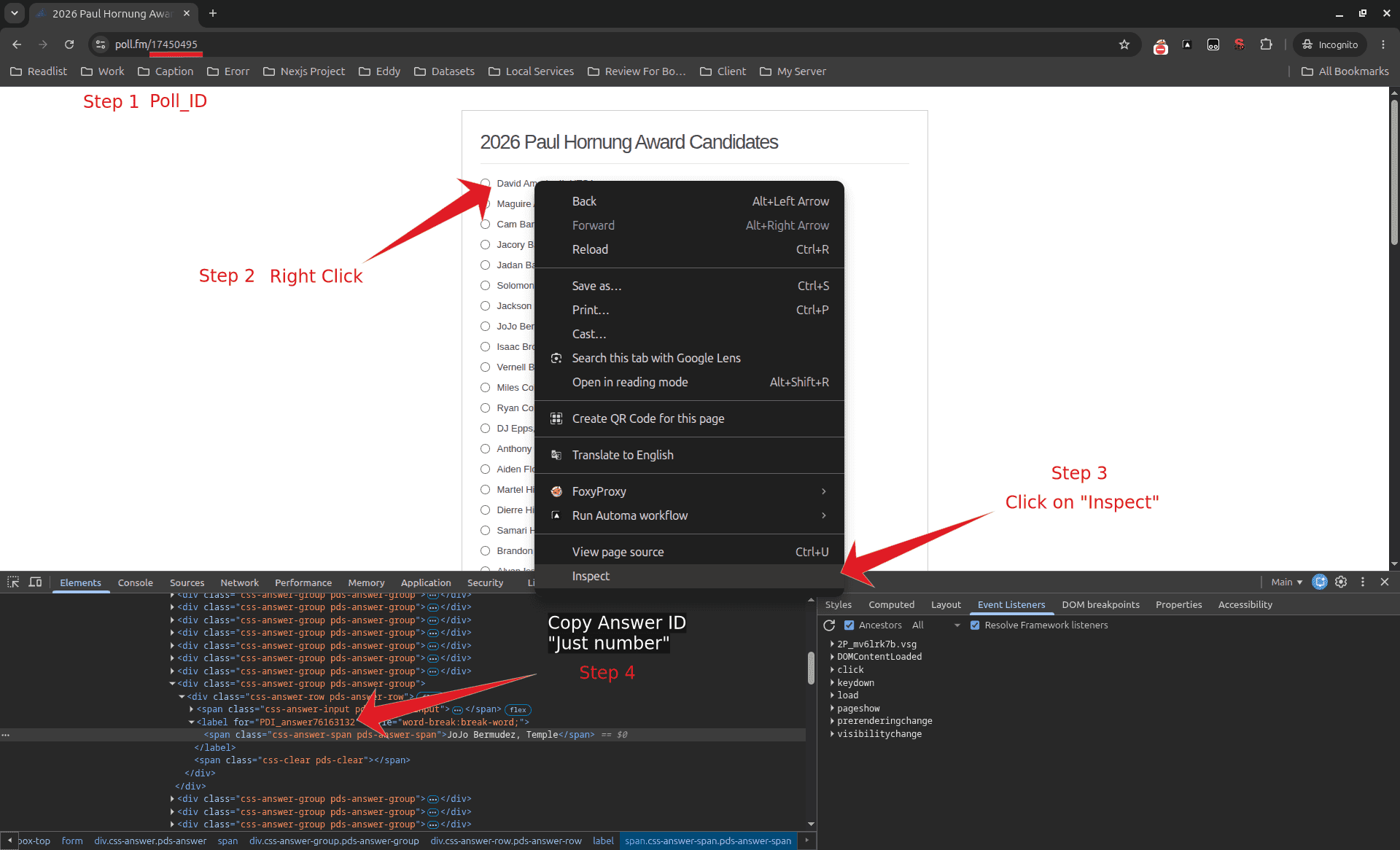Click label breadcrumb in DOM path
Viewport: 1400px width, 850px height.
603,841
